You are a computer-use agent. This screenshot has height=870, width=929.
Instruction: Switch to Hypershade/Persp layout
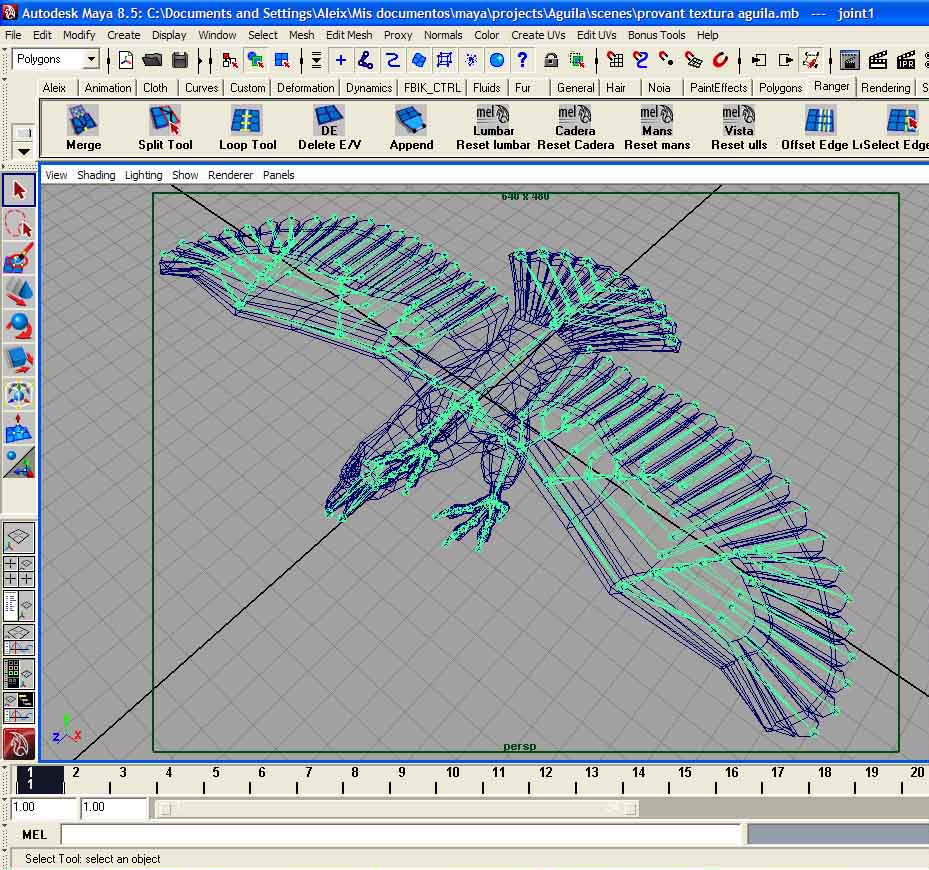coord(19,674)
